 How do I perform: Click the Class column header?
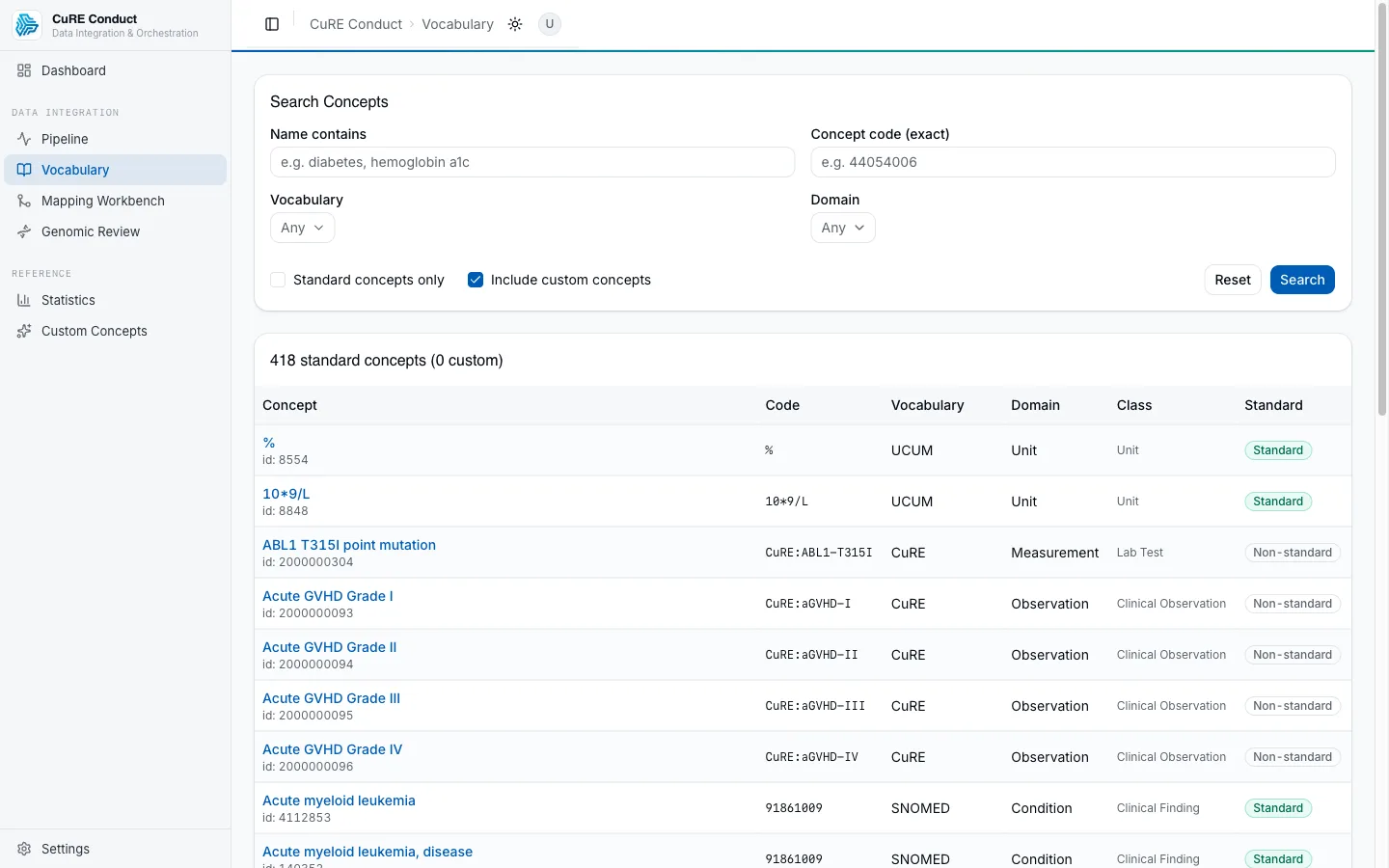tap(1134, 405)
